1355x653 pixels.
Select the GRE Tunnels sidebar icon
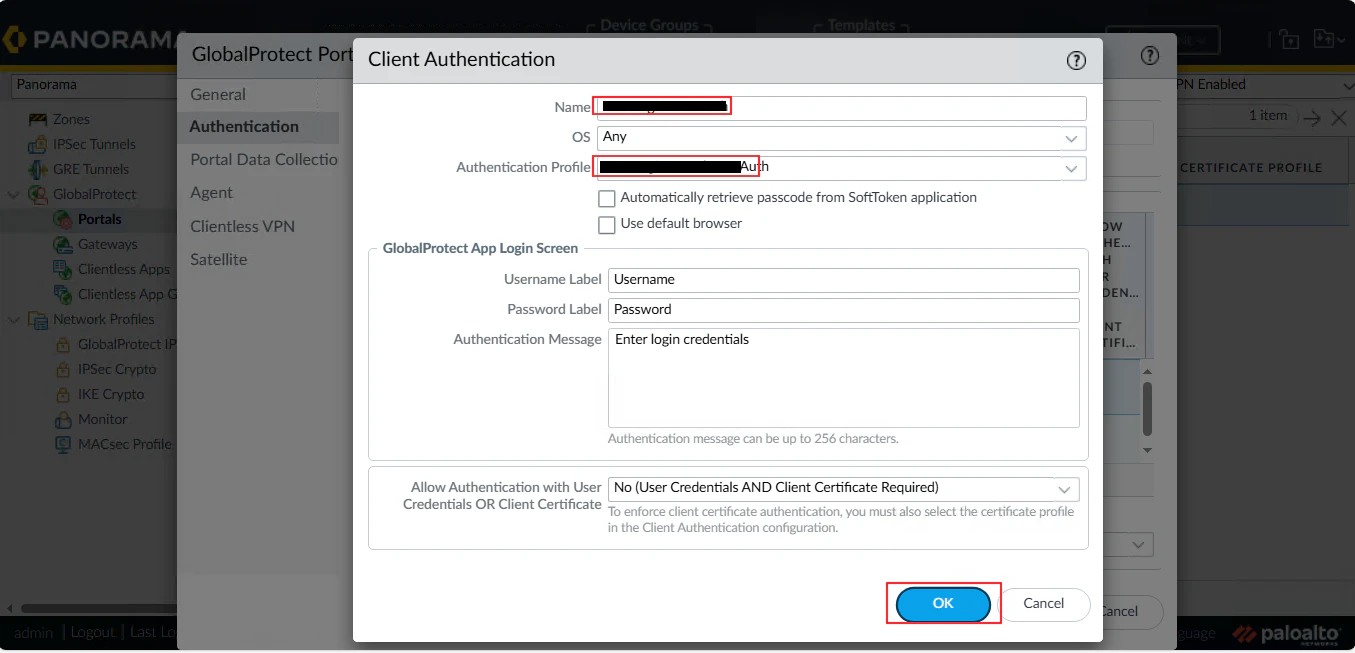[x=38, y=169]
